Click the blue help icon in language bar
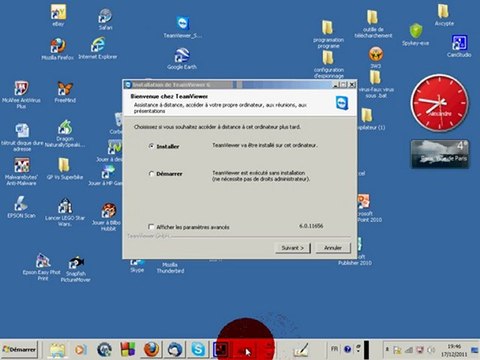 pyautogui.click(x=347, y=349)
